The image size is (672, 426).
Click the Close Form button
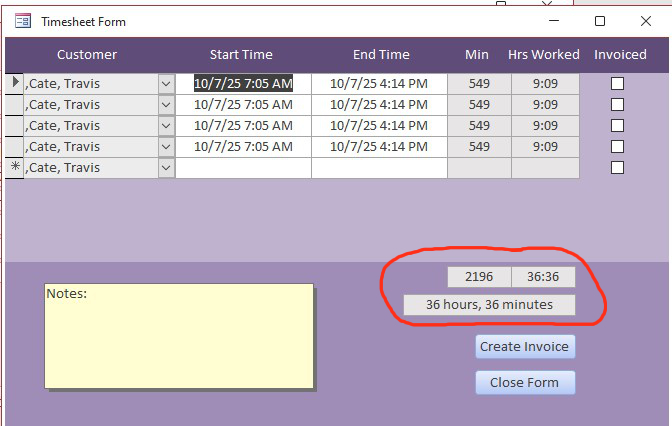tap(525, 382)
